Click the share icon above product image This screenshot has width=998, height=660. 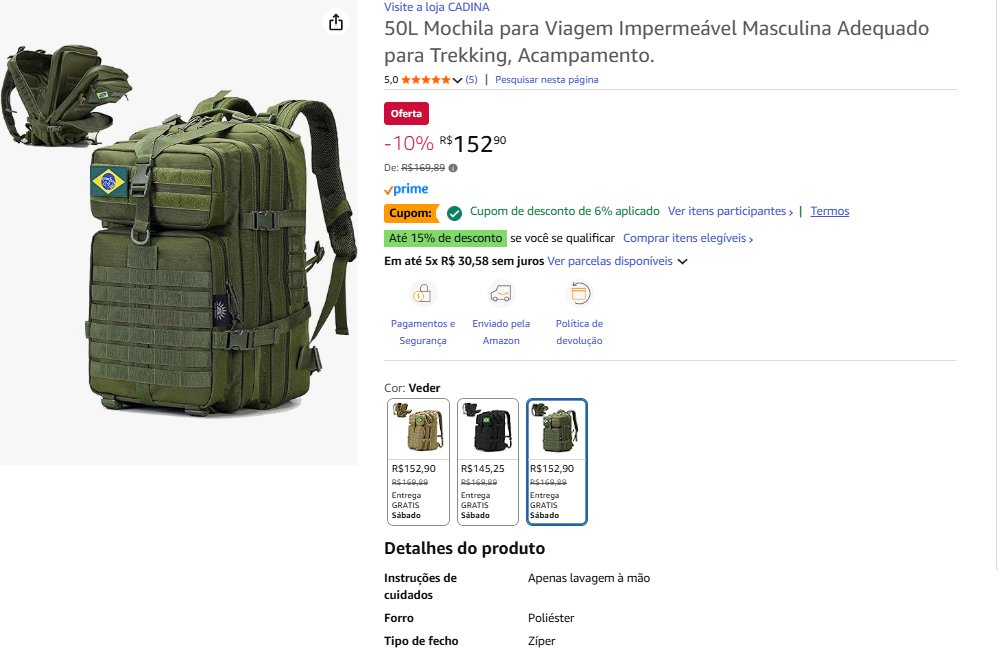[x=336, y=23]
